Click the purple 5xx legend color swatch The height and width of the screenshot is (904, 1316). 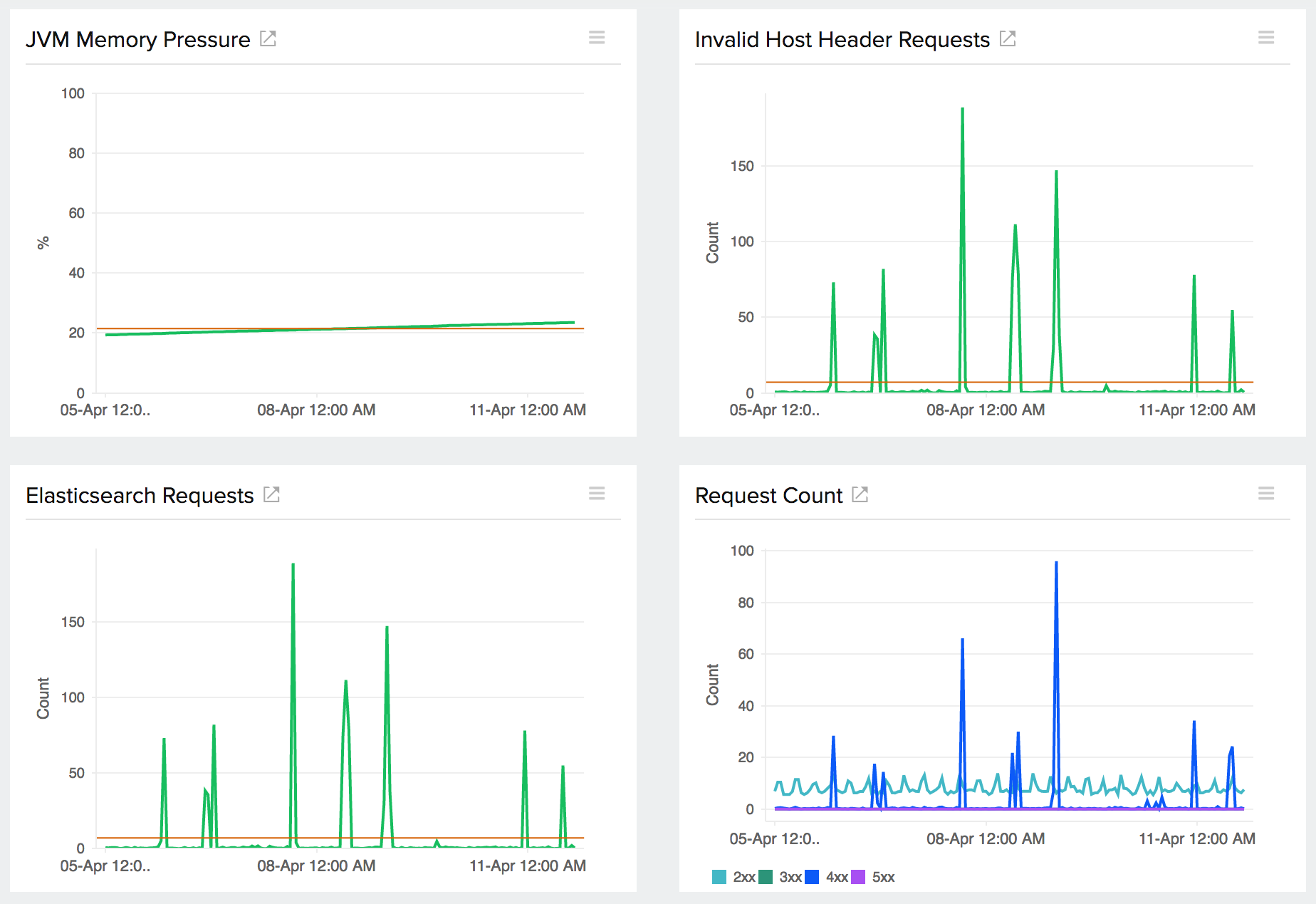point(858,877)
